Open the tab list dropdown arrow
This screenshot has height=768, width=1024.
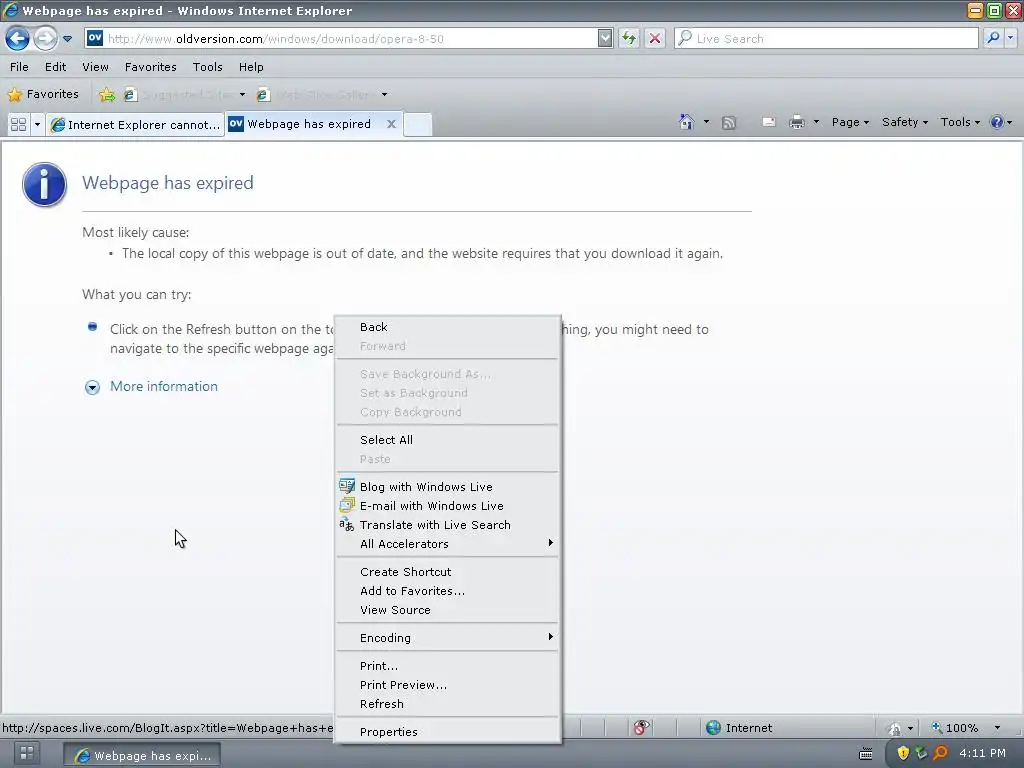click(37, 124)
